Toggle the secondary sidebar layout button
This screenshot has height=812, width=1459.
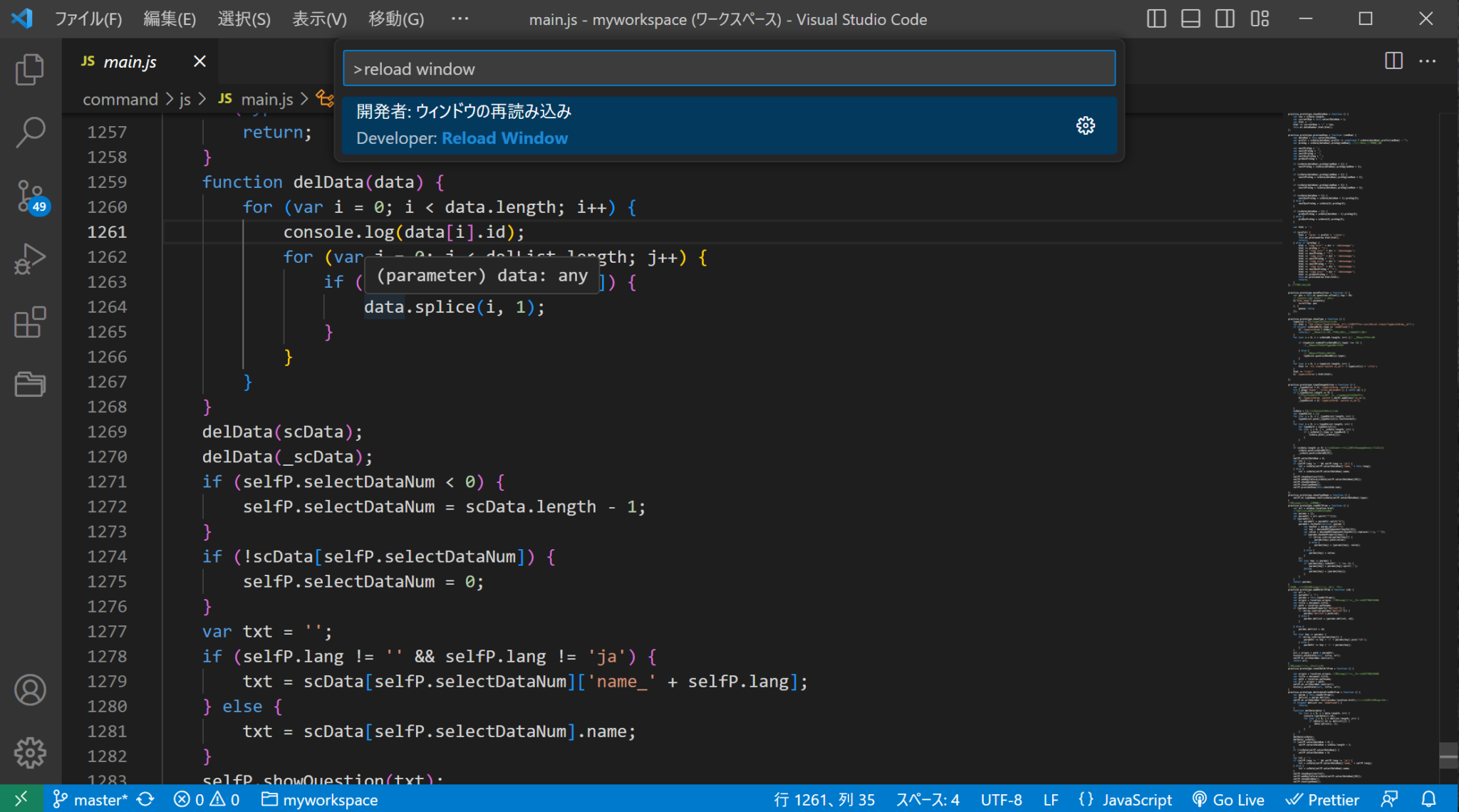(1225, 19)
